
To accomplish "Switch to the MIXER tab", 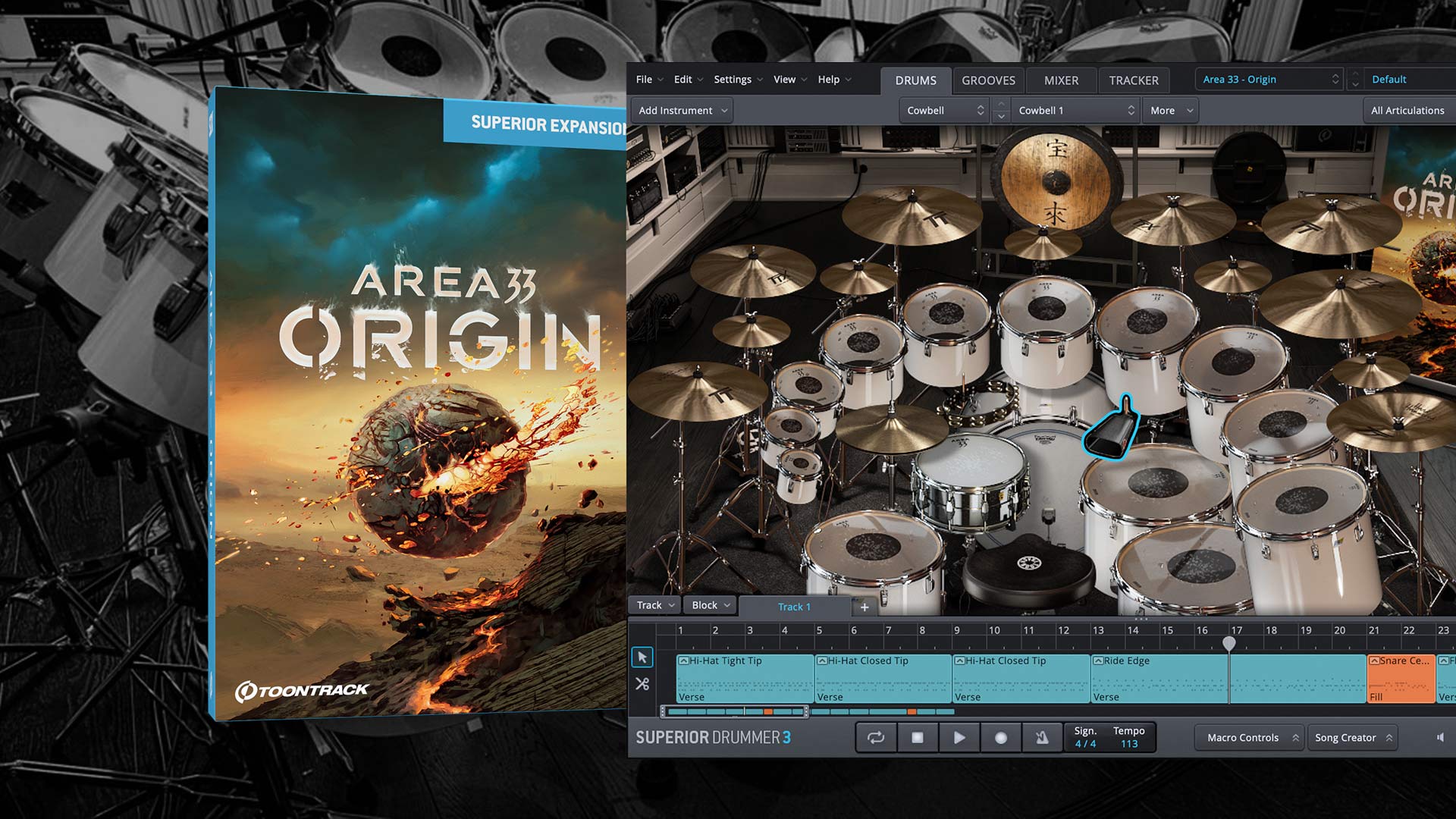I will (1061, 80).
